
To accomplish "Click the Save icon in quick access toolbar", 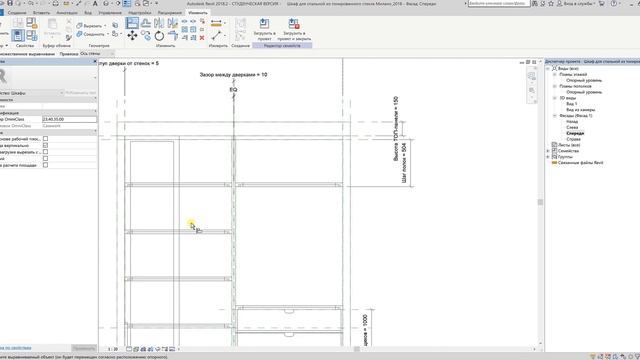I will (10, 3).
